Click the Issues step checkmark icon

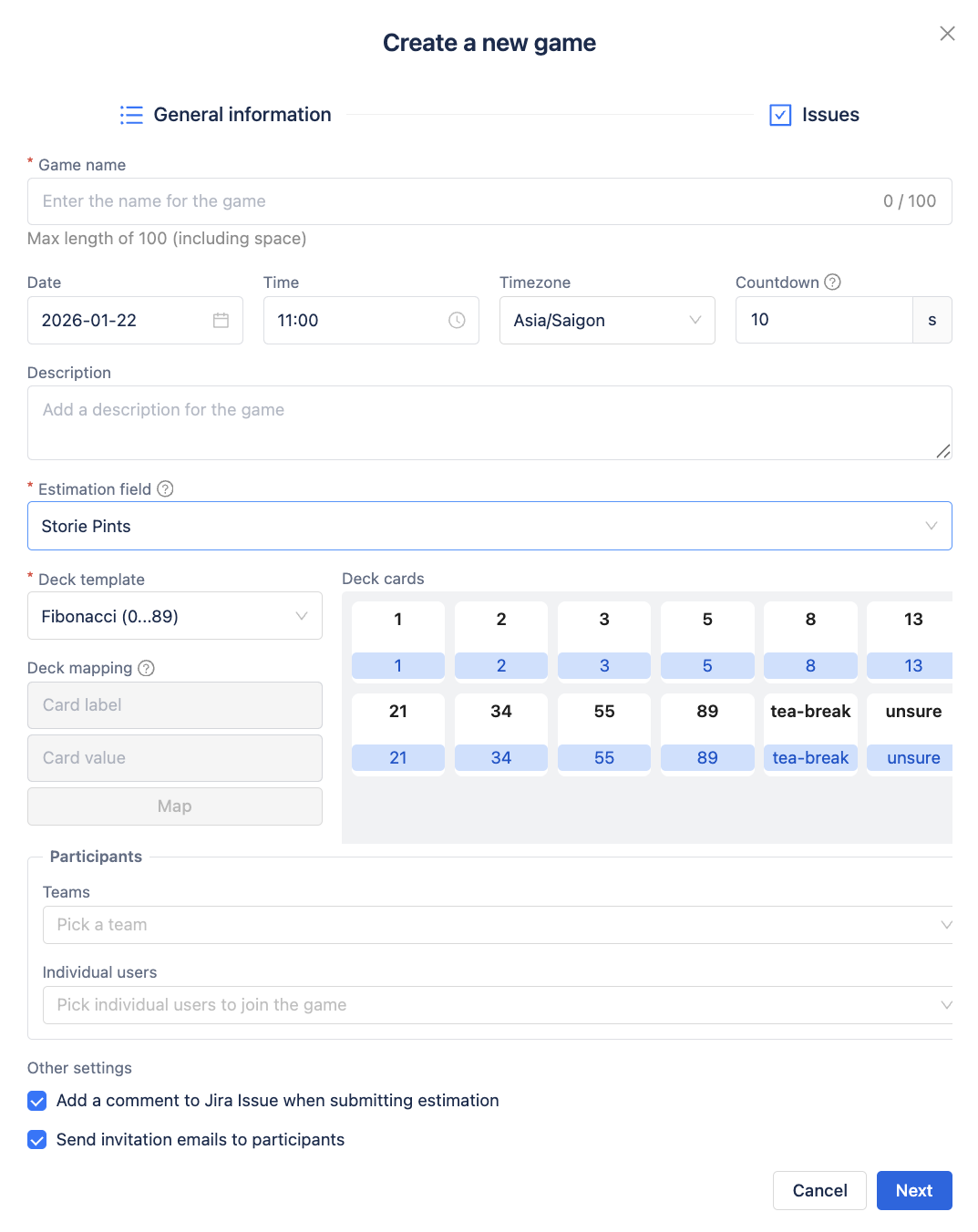tap(780, 115)
